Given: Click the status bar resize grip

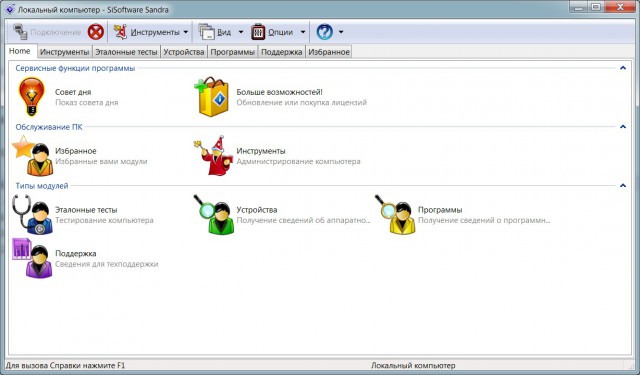Looking at the screenshot, I should (631, 366).
